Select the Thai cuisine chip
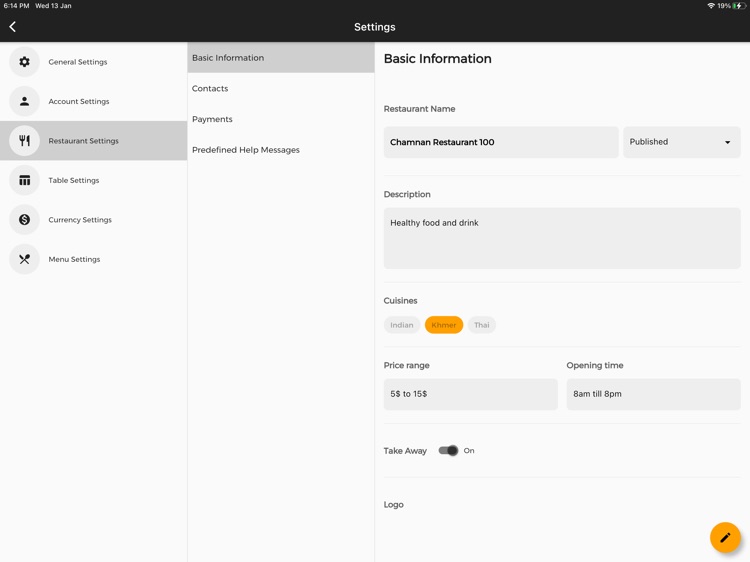750x562 pixels. tap(482, 325)
